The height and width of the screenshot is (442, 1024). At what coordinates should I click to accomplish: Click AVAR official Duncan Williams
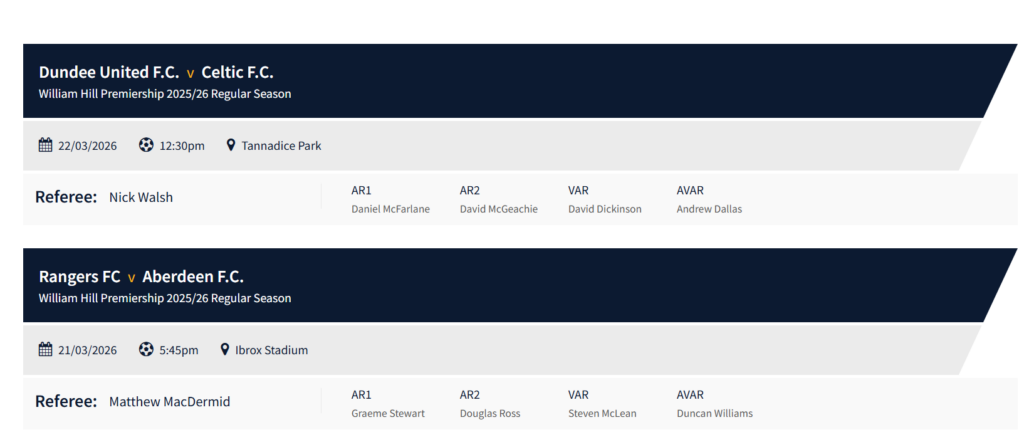[714, 413]
